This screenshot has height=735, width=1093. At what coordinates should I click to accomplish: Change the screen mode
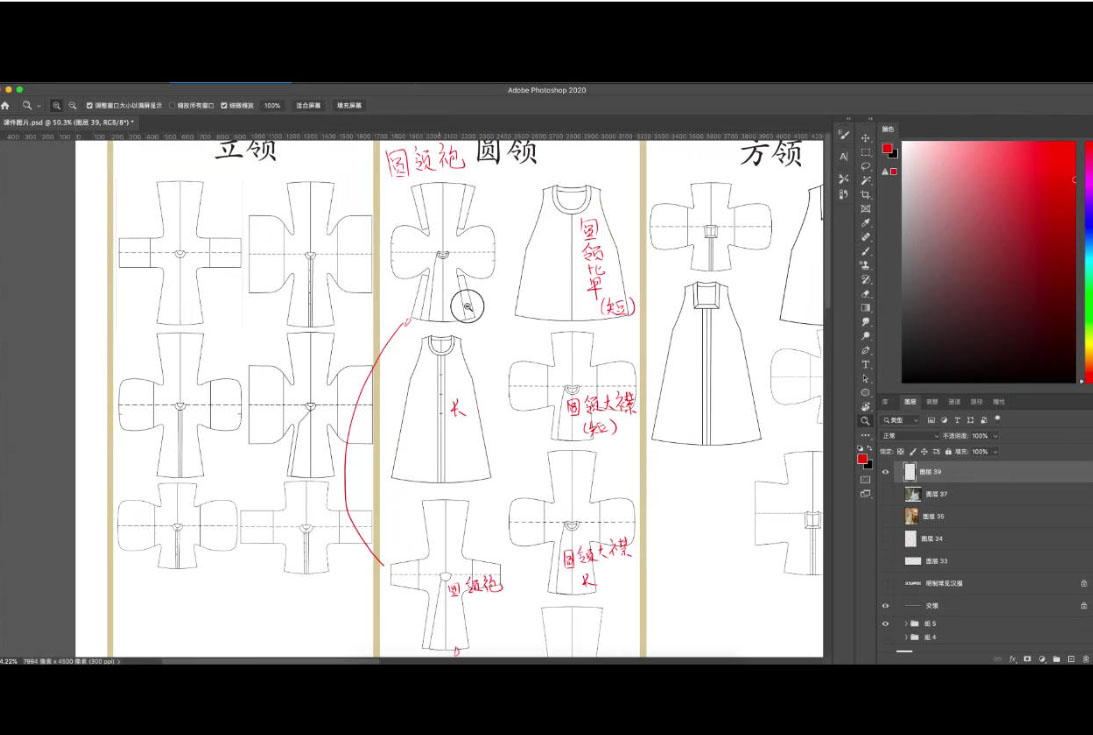pyautogui.click(x=865, y=494)
